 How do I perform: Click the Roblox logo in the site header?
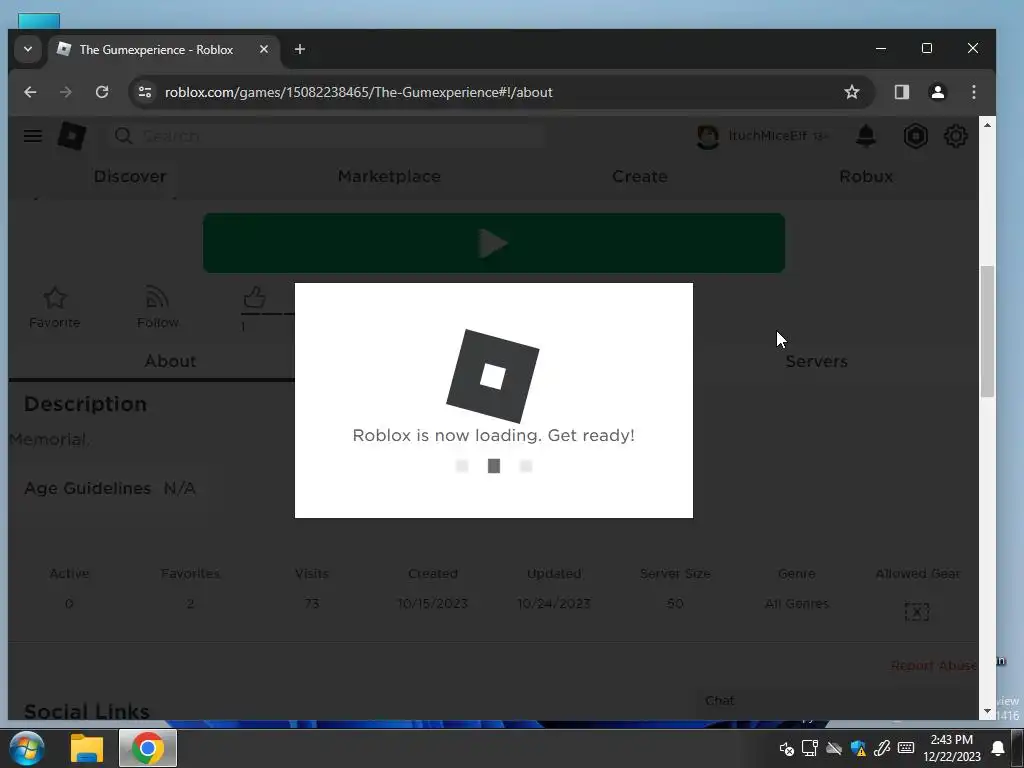point(72,136)
